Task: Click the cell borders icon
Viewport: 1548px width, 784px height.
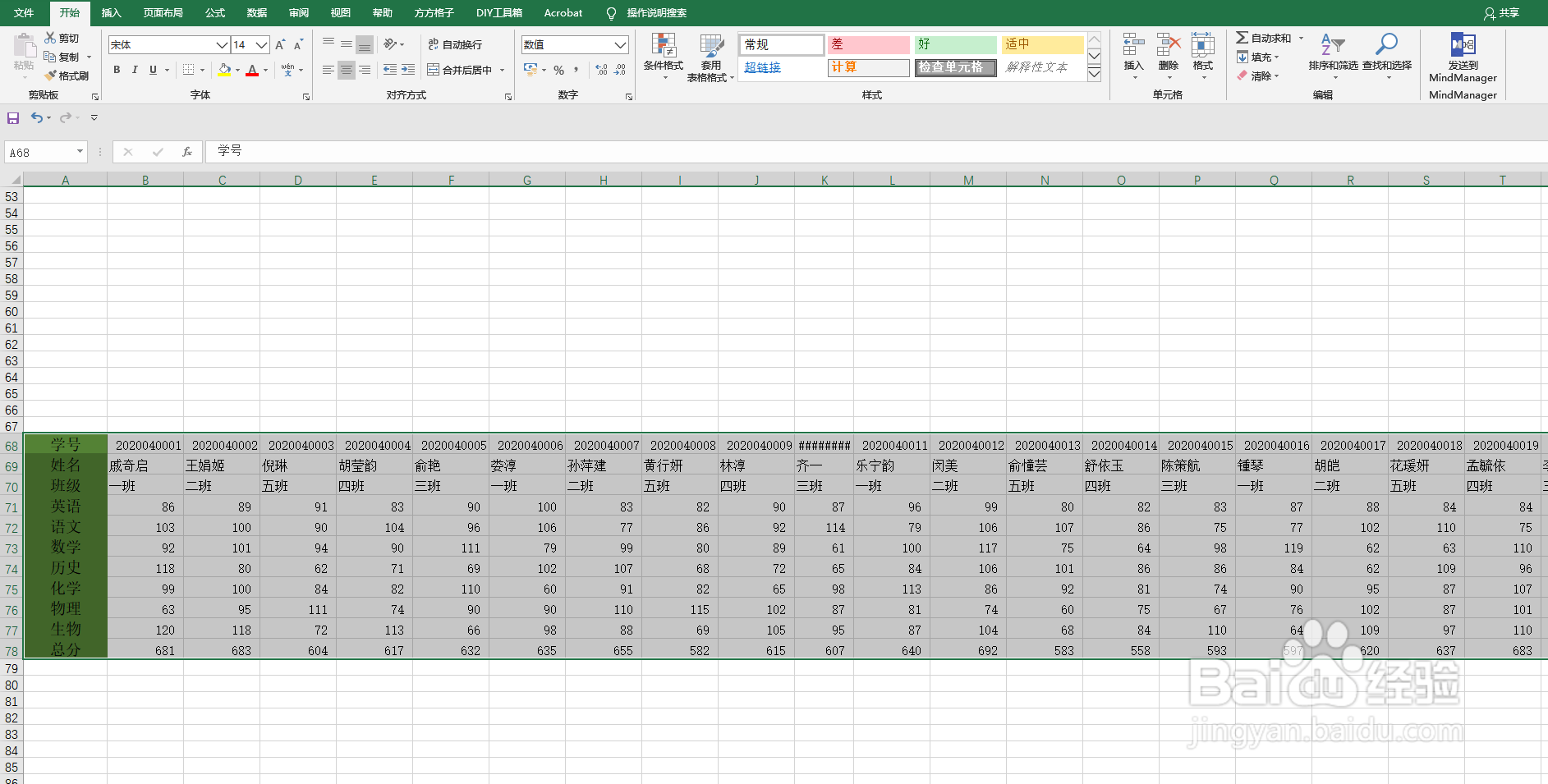Action: (188, 70)
